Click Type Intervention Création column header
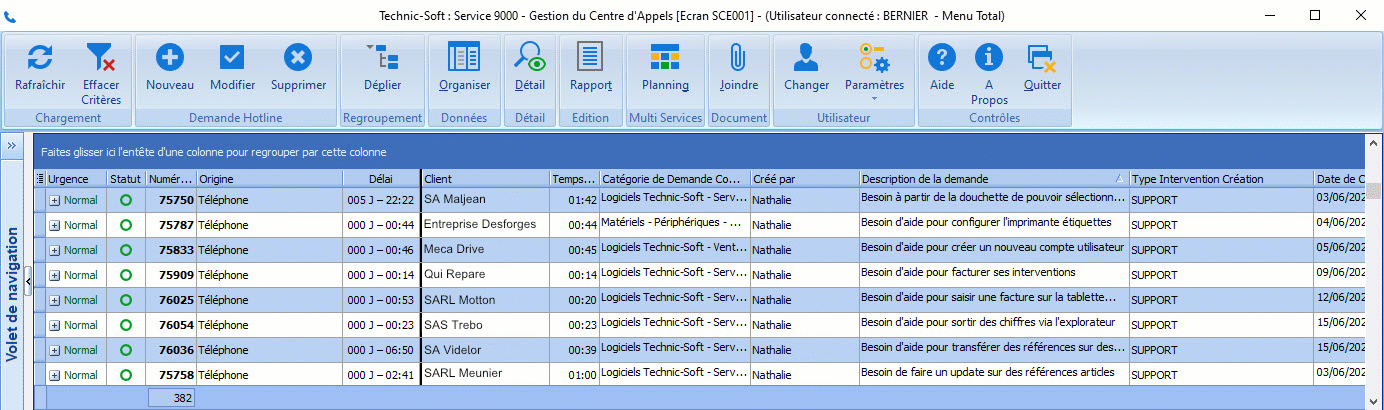This screenshot has height=410, width=1384. [x=1221, y=179]
